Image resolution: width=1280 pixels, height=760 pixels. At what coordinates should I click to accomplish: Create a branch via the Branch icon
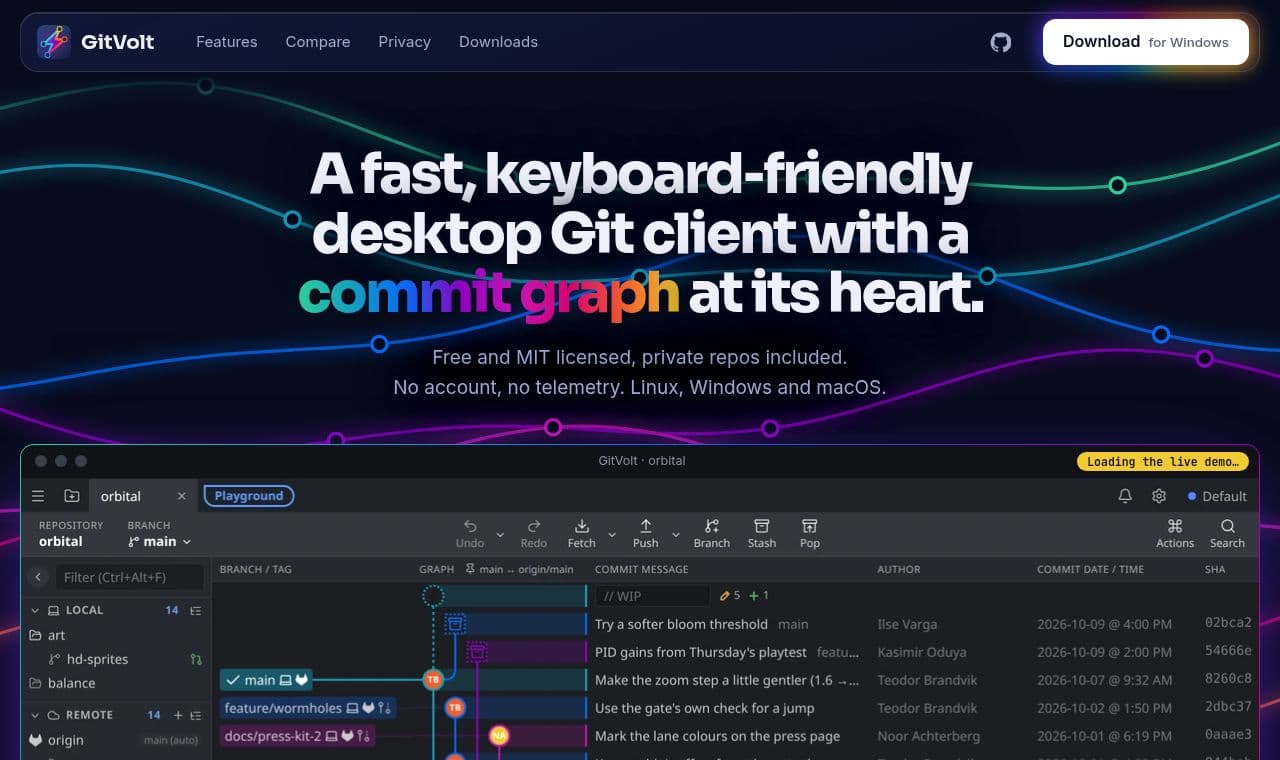click(712, 526)
